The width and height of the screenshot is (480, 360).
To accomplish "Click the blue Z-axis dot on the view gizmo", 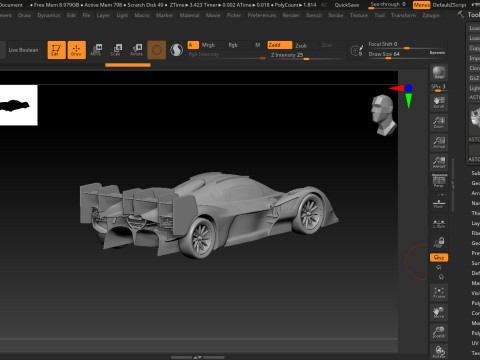I will click(x=409, y=88).
